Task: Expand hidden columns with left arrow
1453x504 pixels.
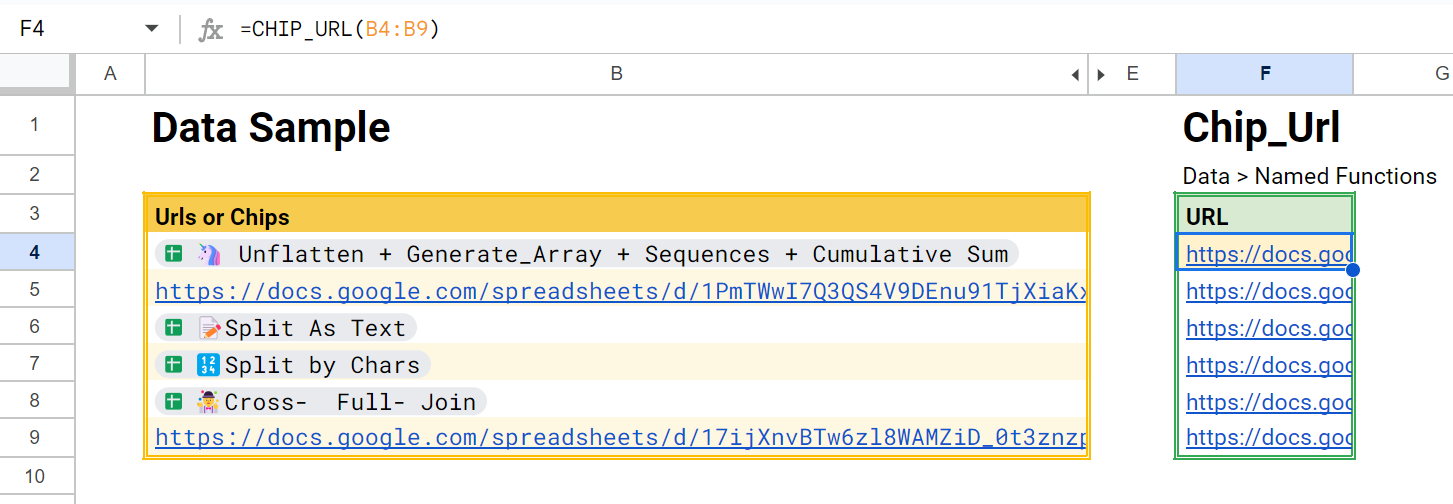Action: tap(1075, 74)
